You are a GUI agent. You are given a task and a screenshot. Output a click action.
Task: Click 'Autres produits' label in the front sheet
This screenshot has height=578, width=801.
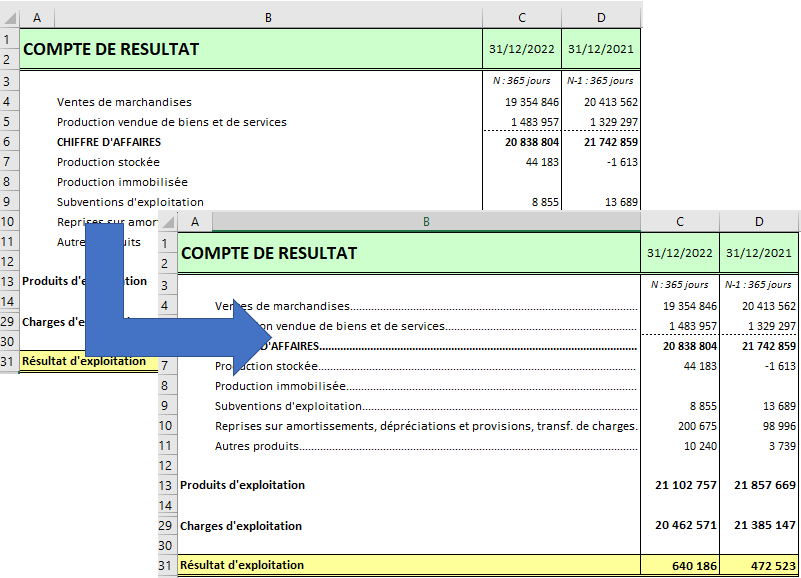256,446
